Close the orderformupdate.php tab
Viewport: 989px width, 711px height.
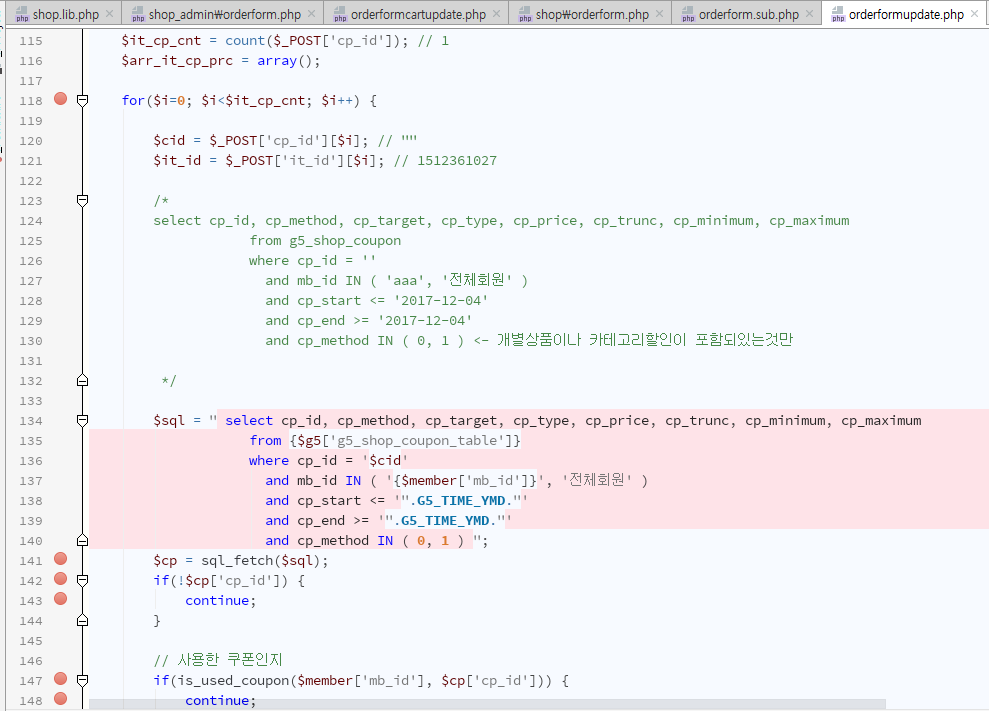coord(976,14)
